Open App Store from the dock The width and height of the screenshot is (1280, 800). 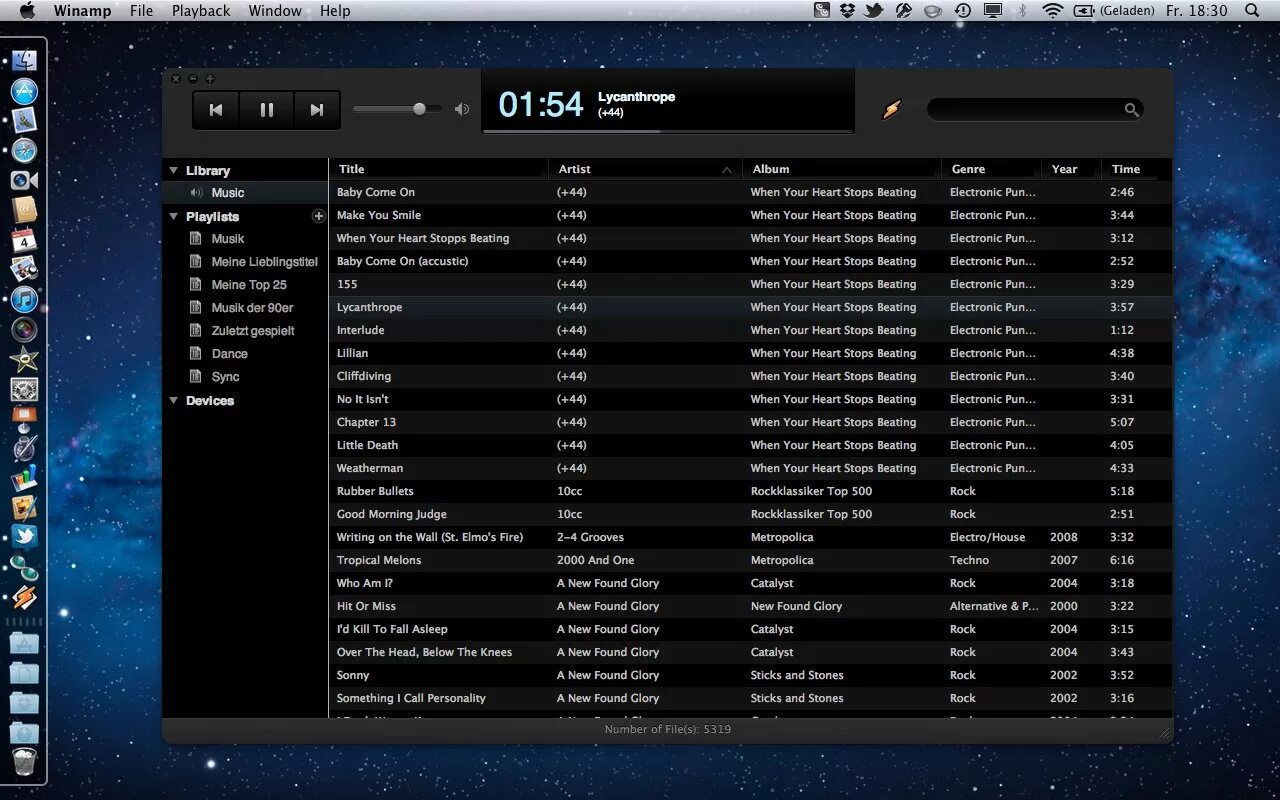coord(24,91)
